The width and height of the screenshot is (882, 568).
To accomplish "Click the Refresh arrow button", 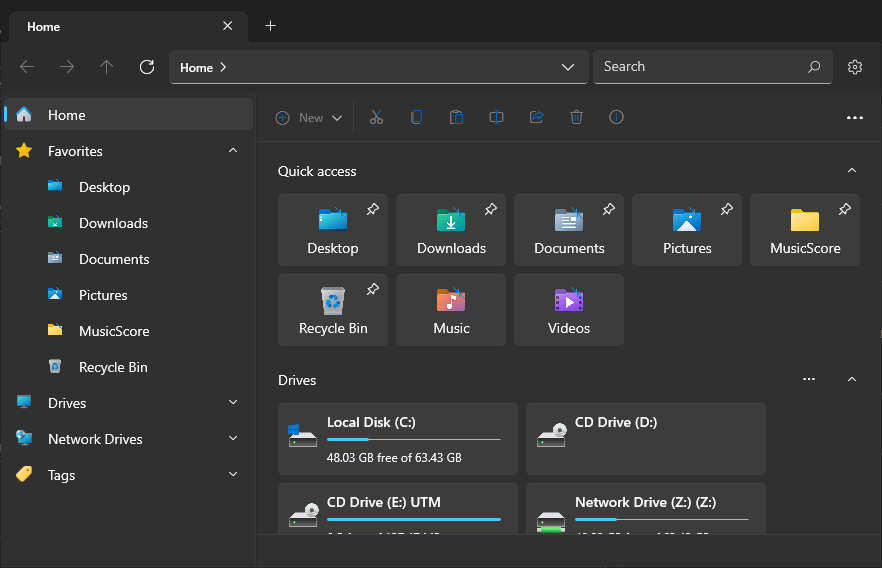I will [x=147, y=67].
